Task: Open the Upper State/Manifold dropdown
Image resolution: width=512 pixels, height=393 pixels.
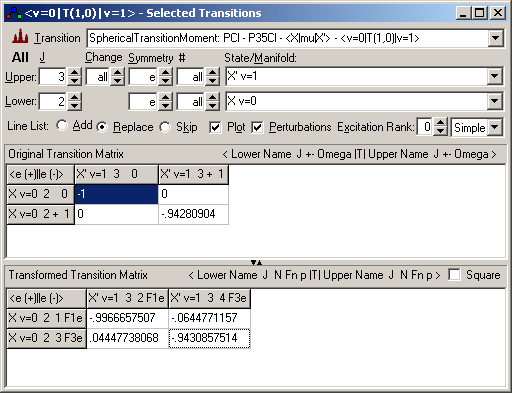Action: coord(494,76)
